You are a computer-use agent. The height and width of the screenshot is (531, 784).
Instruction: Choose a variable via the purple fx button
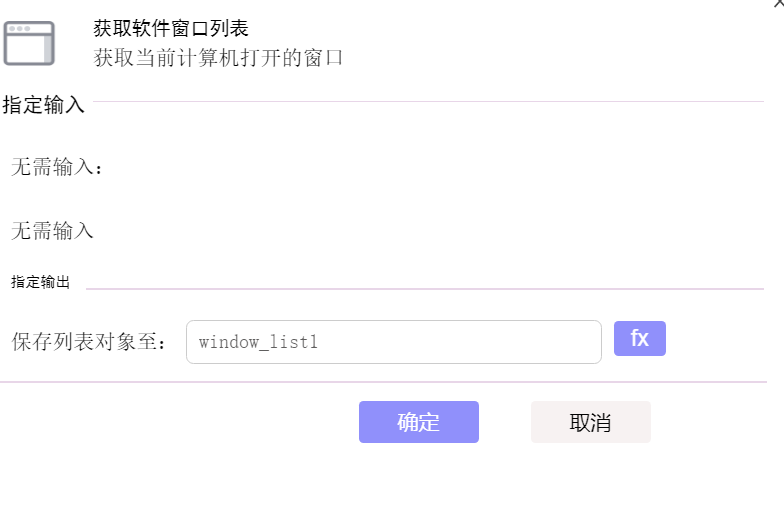coord(640,338)
